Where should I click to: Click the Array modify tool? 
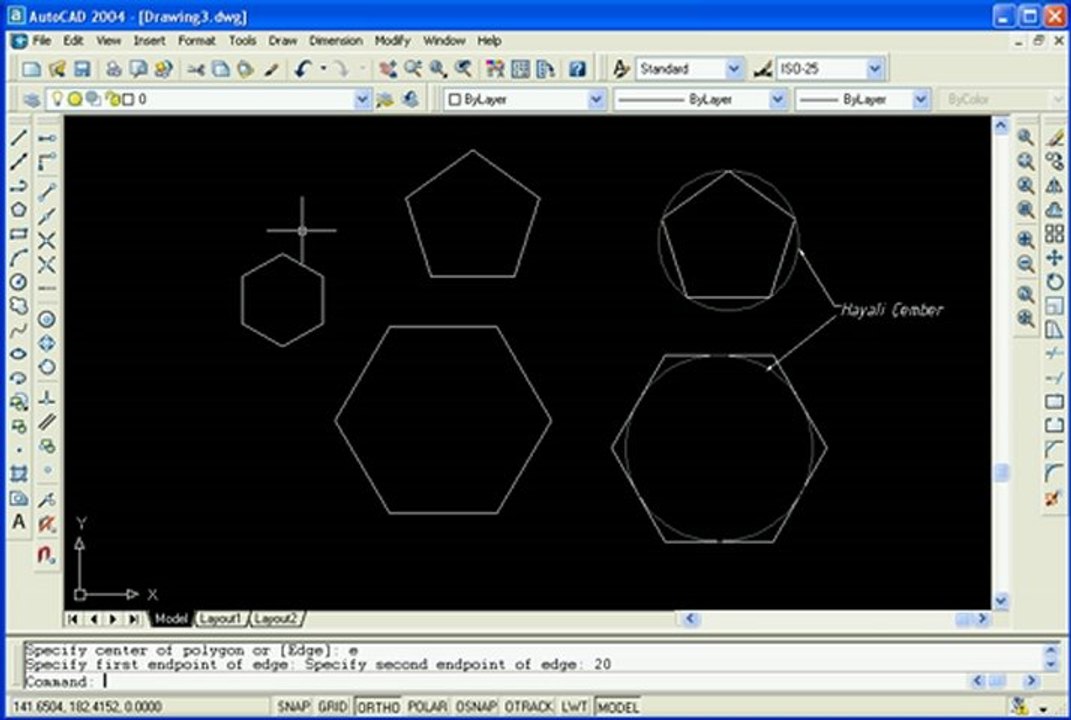[1055, 234]
